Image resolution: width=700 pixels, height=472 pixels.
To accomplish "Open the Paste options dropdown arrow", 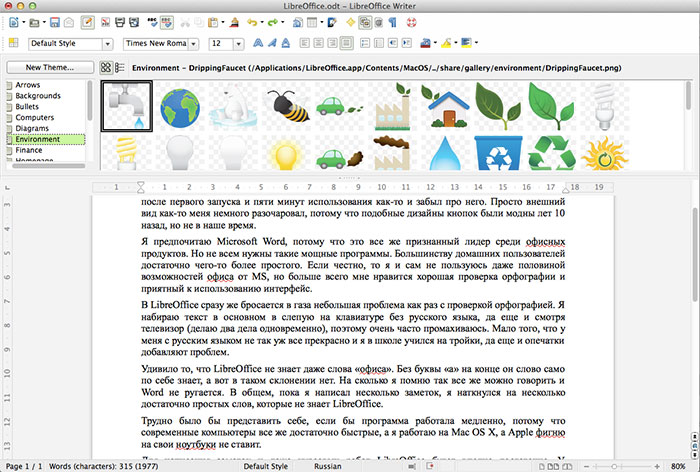I will (x=222, y=22).
